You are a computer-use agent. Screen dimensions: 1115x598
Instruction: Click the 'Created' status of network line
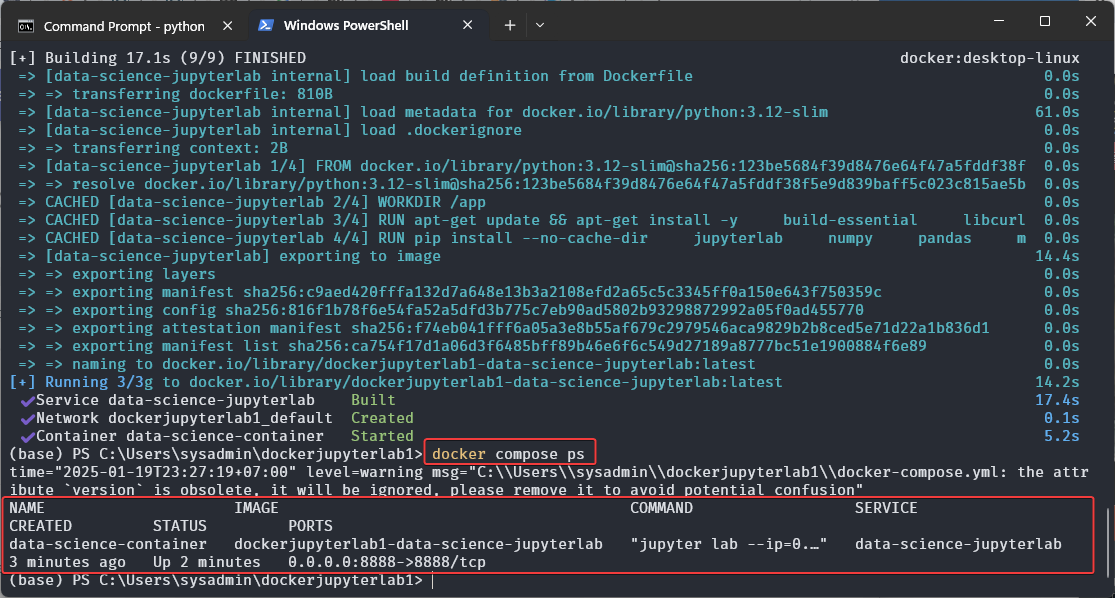click(x=383, y=417)
